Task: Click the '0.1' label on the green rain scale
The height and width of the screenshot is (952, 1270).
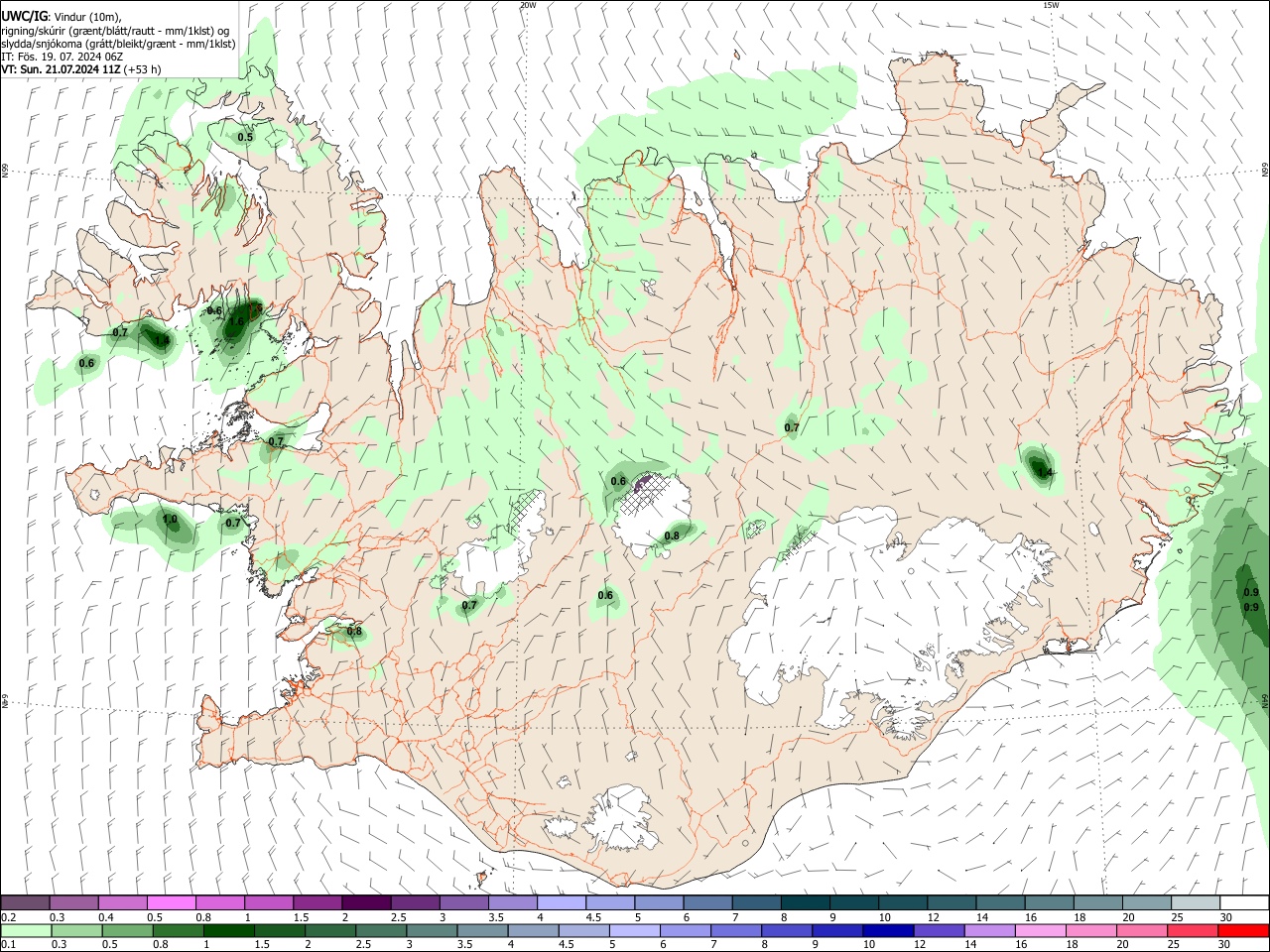Action: click(x=8, y=945)
